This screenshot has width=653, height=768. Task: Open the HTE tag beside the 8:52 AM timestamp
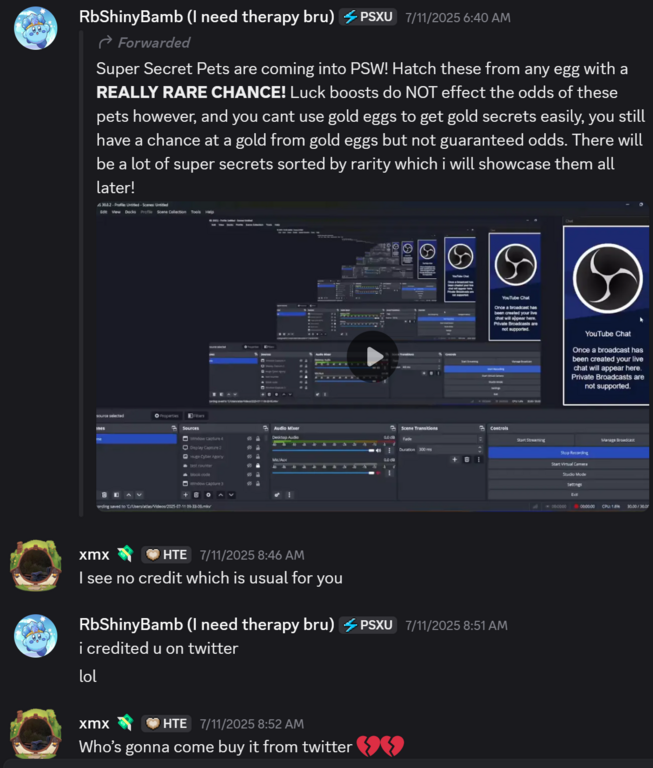(x=166, y=723)
